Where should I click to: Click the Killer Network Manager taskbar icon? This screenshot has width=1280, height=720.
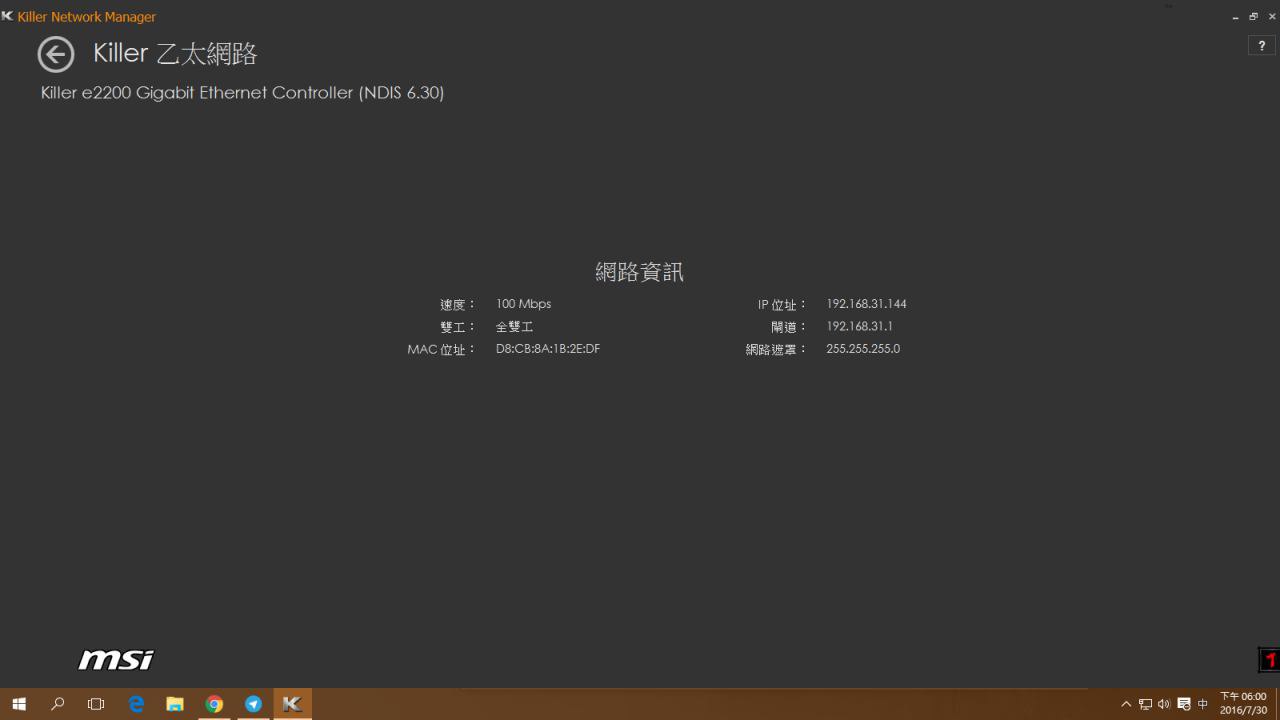(292, 704)
